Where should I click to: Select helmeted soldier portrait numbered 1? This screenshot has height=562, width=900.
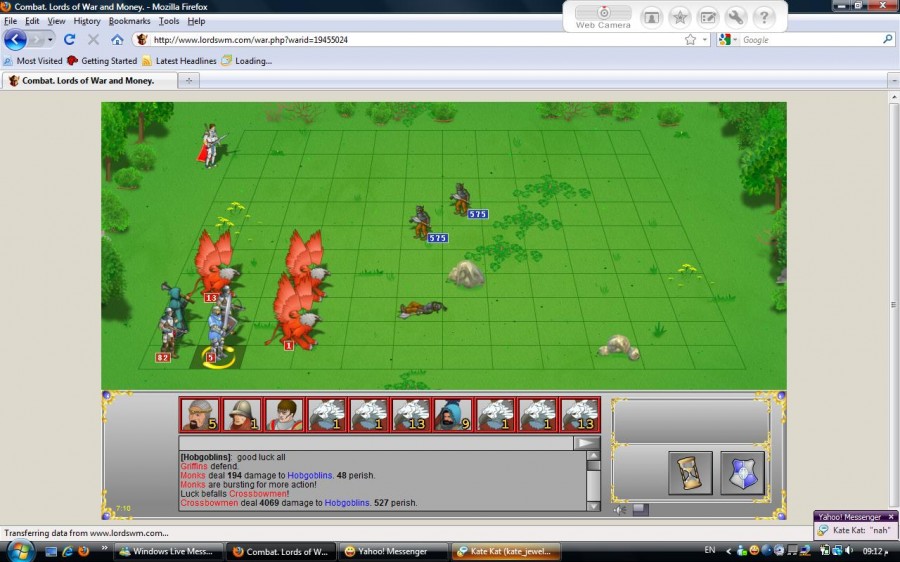[x=242, y=414]
